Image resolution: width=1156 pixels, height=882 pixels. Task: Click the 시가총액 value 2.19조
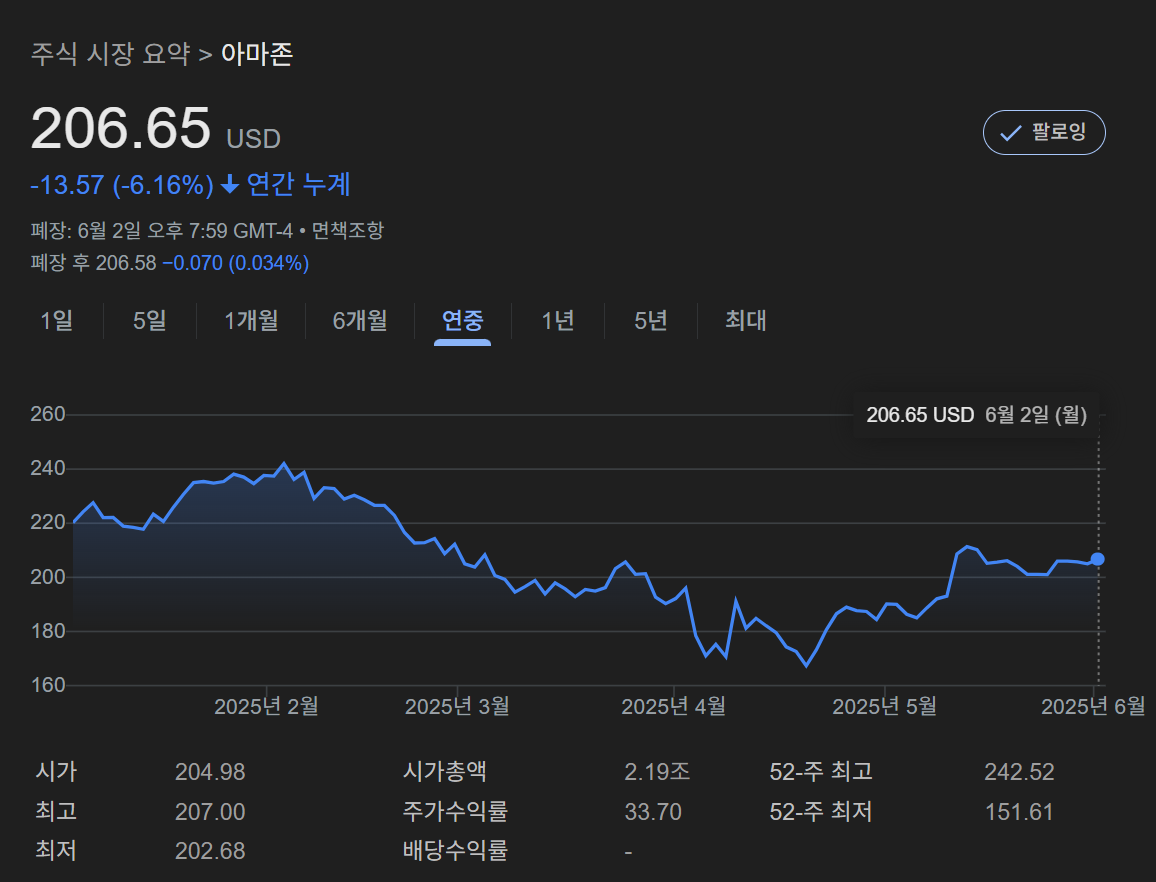pos(657,772)
